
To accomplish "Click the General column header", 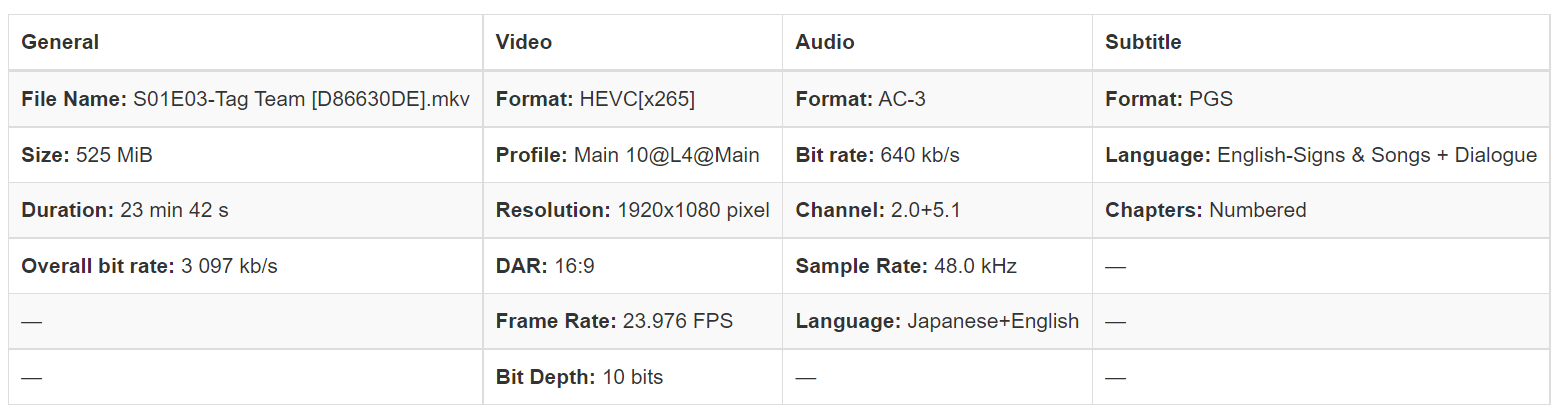I will click(x=60, y=42).
